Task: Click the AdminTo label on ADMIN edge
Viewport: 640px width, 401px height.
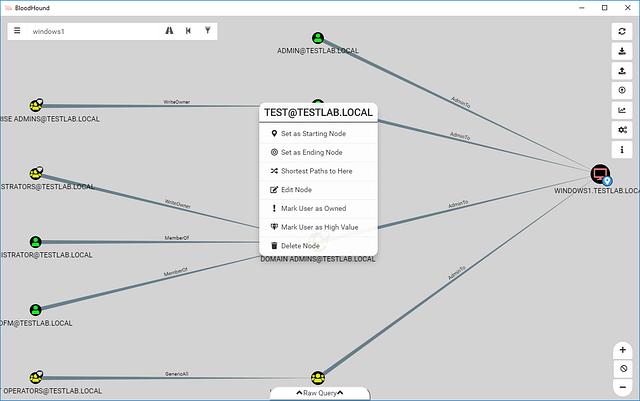Action: click(461, 102)
